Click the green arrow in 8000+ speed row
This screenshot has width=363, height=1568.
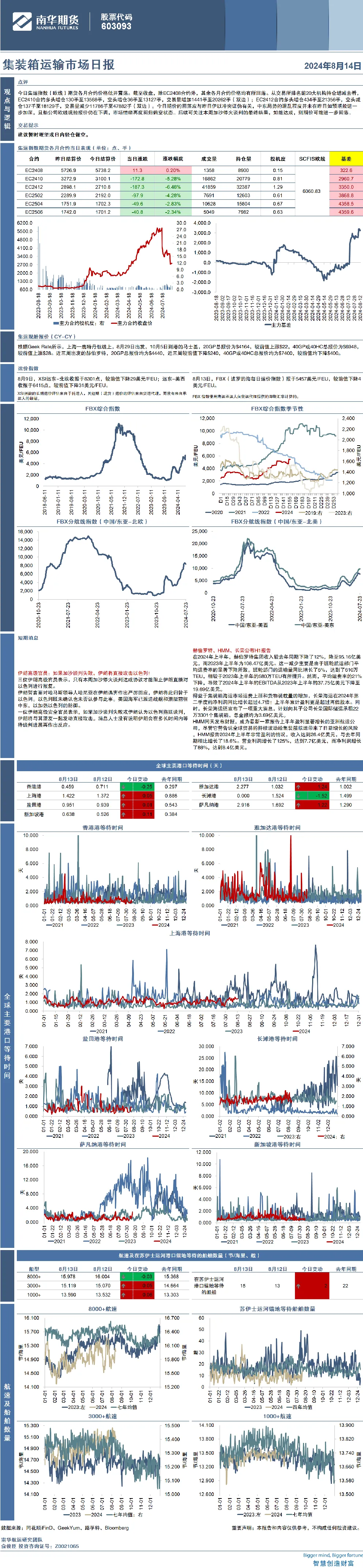coord(123,1276)
